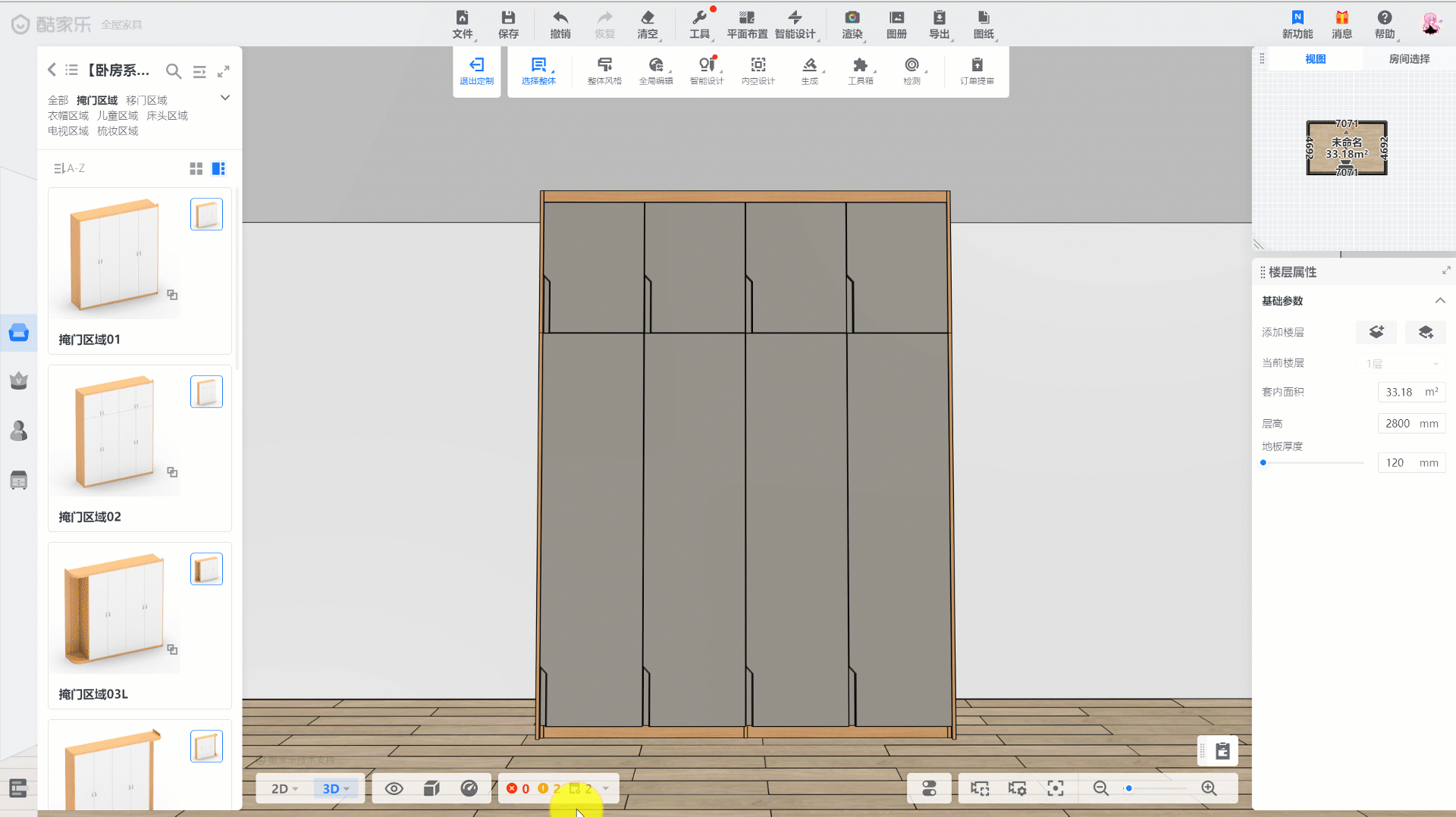
Task: Zoom in with the magnifier plus icon
Action: click(x=1209, y=788)
